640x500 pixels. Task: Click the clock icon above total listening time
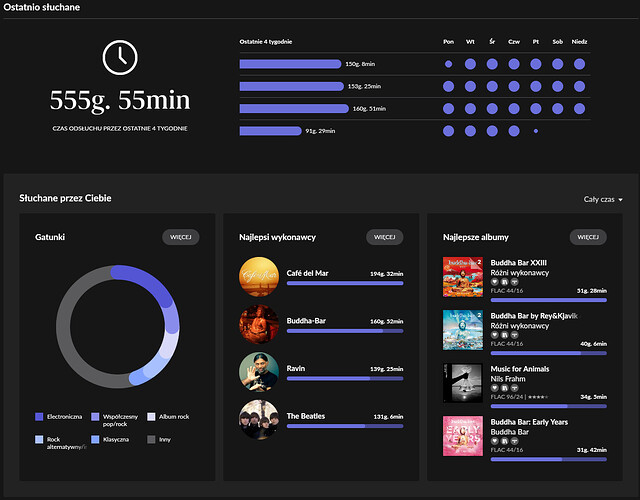[120, 57]
